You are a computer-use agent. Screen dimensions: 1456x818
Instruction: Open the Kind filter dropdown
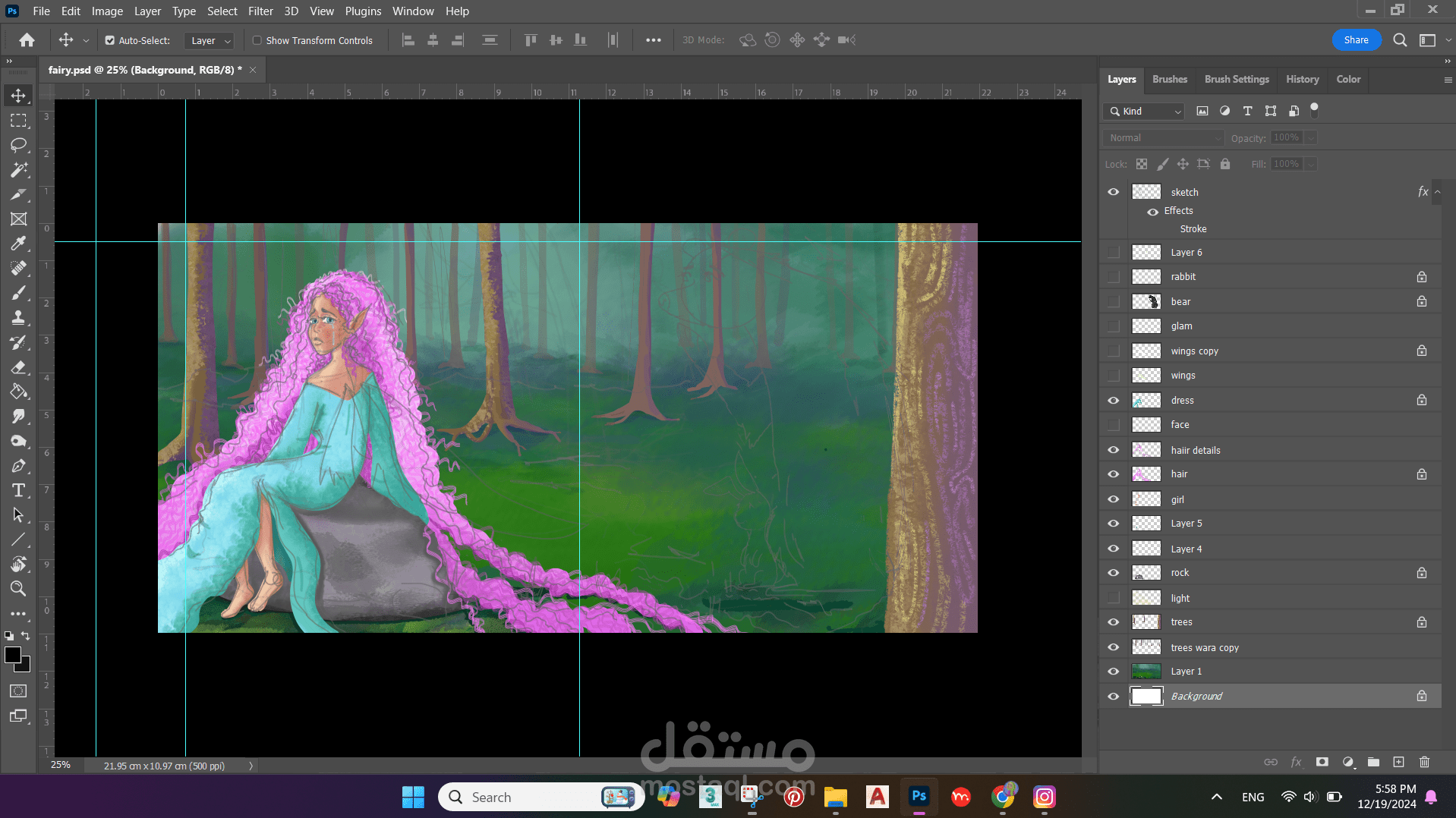tap(1145, 112)
